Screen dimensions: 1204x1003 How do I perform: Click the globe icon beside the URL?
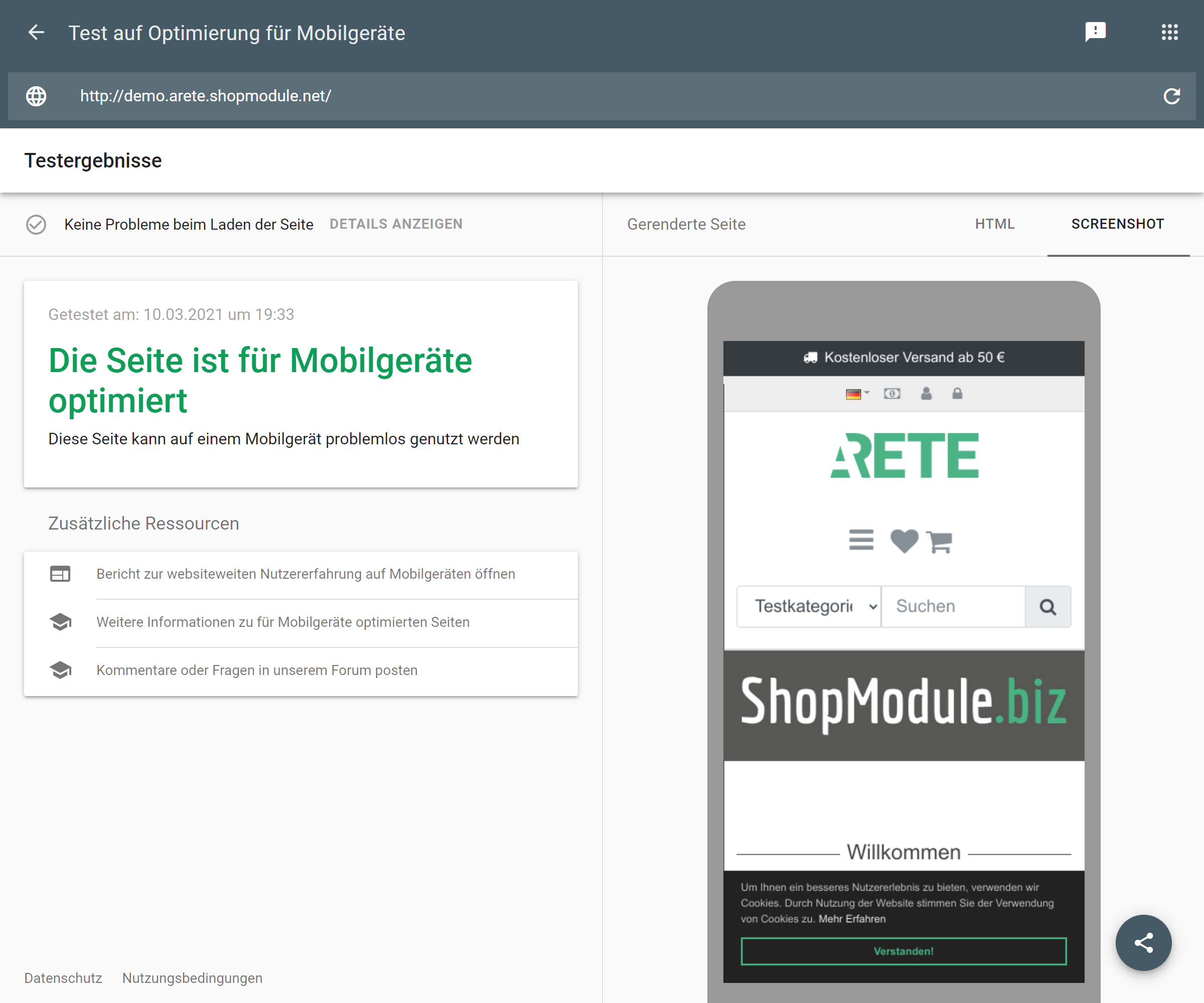[x=36, y=96]
